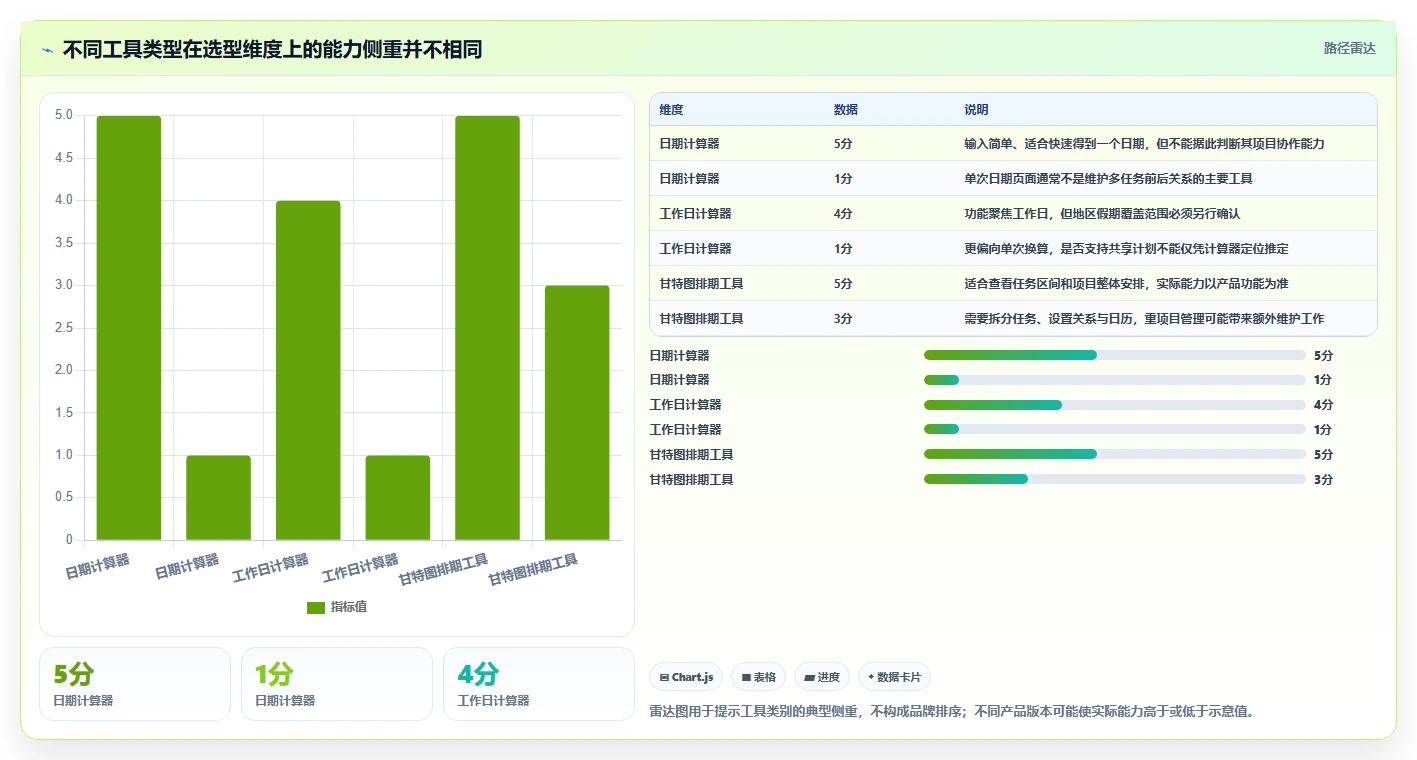Click 工作日计算器 in the table's 4分 row
The width and height of the screenshot is (1417, 760).
pos(696,214)
